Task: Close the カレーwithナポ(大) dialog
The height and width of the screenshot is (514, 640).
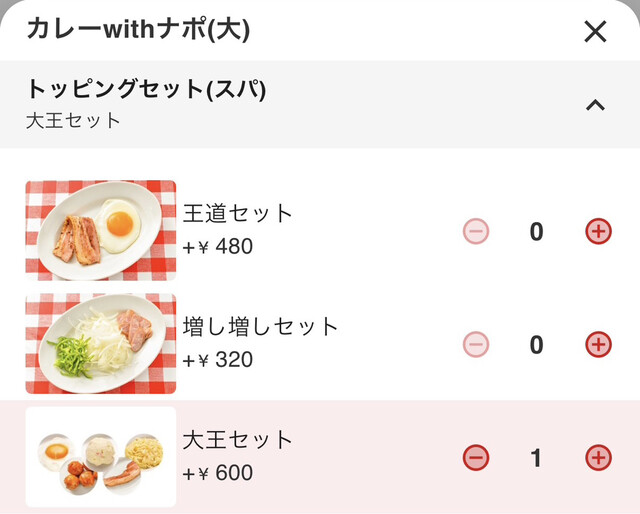Action: (595, 32)
